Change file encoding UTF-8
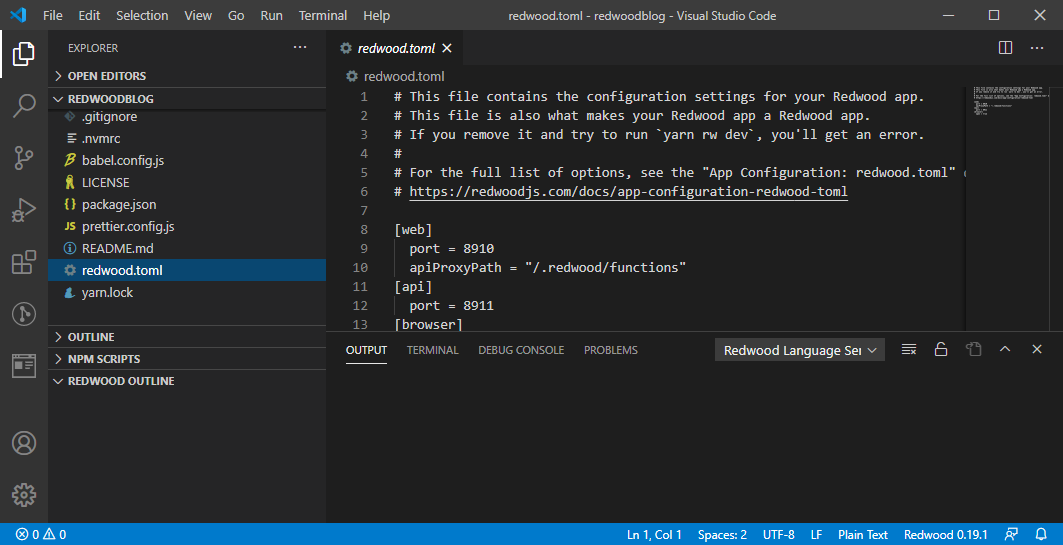The width and height of the screenshot is (1063, 545). point(778,535)
